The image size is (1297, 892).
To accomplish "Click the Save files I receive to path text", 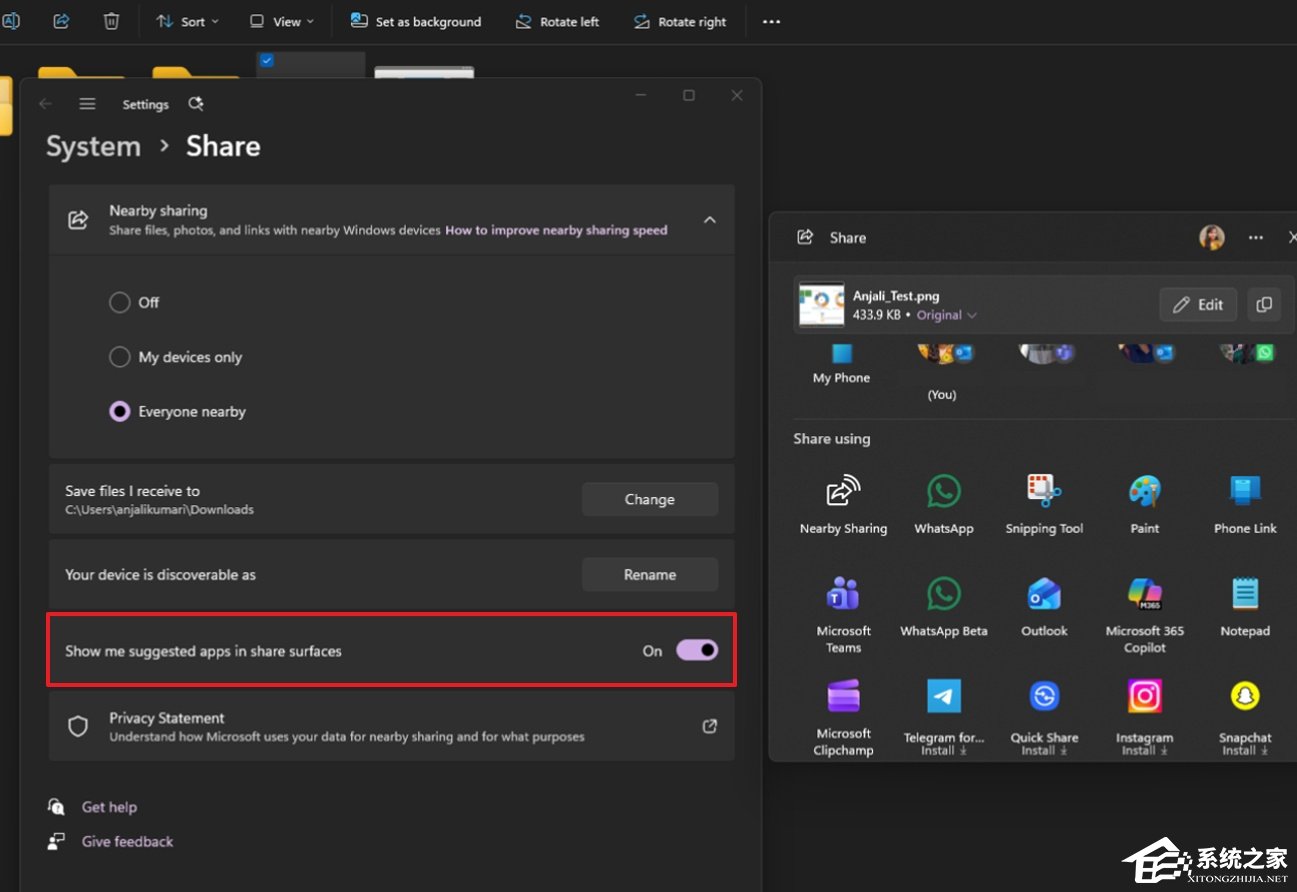I will pyautogui.click(x=159, y=510).
